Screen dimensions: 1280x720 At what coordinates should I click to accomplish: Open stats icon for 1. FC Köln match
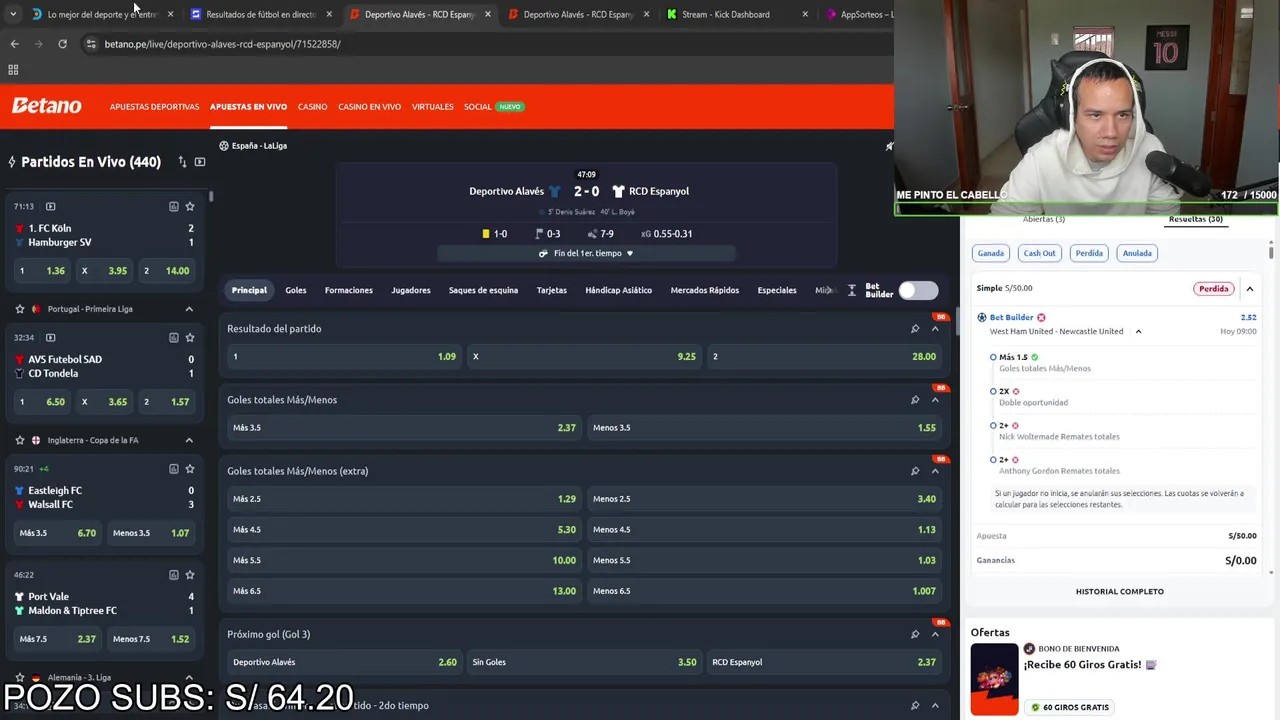[173, 206]
